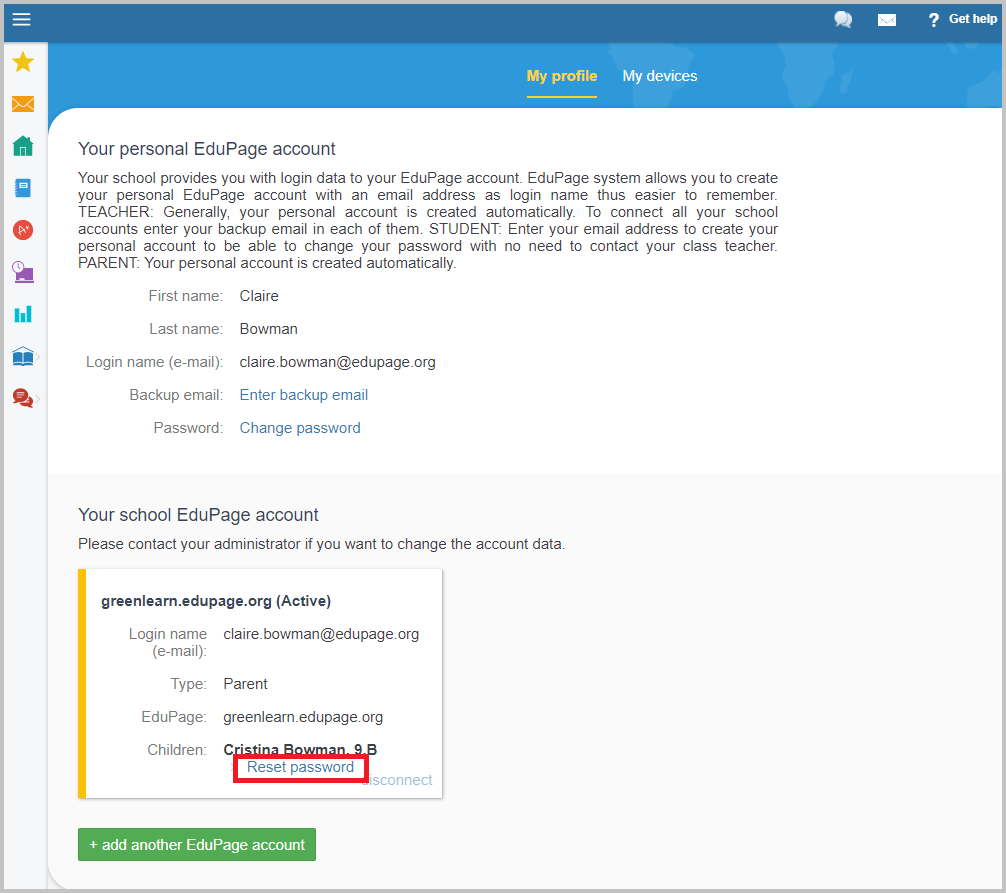Click the greenlearn.edupage.org (Active) card title

[x=216, y=601]
